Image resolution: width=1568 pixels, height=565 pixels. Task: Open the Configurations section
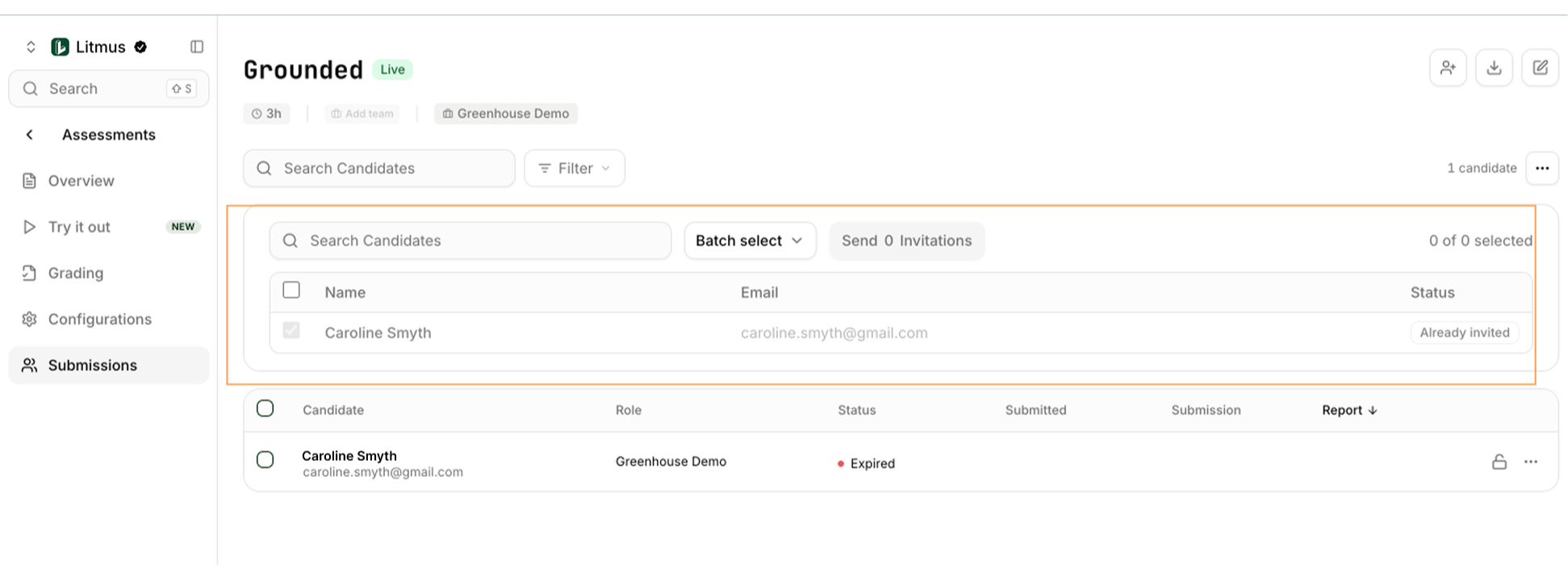tap(109, 319)
